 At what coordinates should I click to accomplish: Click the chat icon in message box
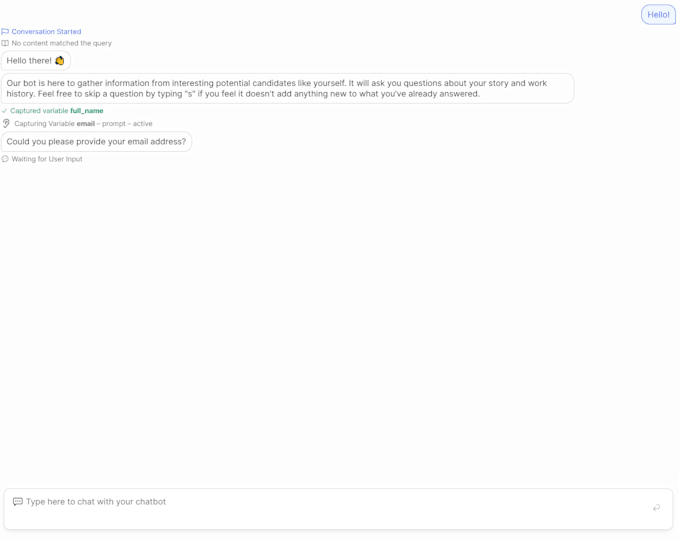coord(18,502)
